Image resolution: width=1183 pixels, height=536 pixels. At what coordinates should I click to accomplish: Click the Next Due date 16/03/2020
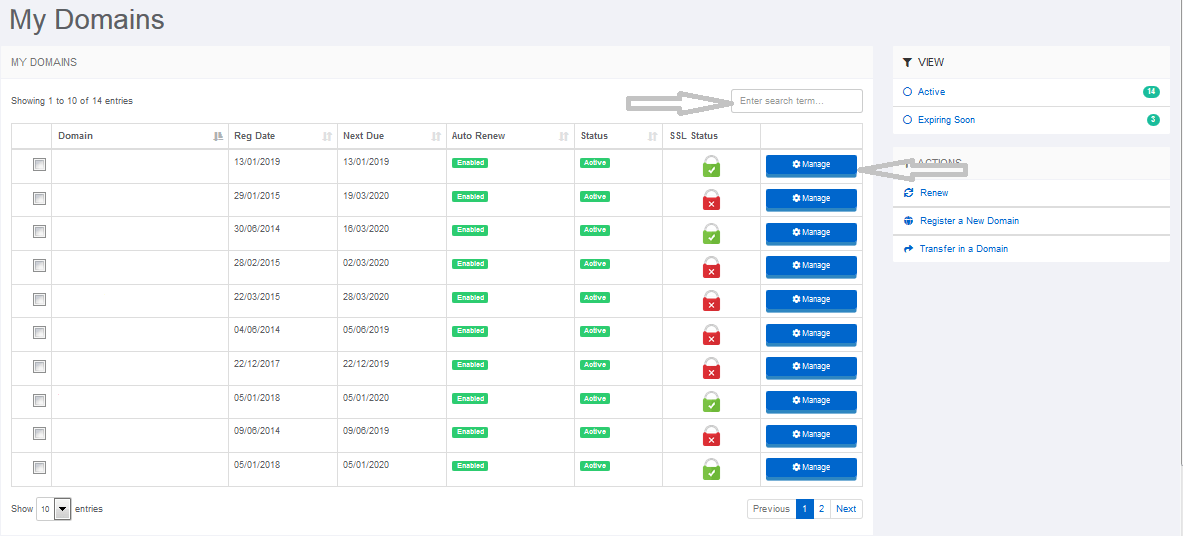[366, 229]
